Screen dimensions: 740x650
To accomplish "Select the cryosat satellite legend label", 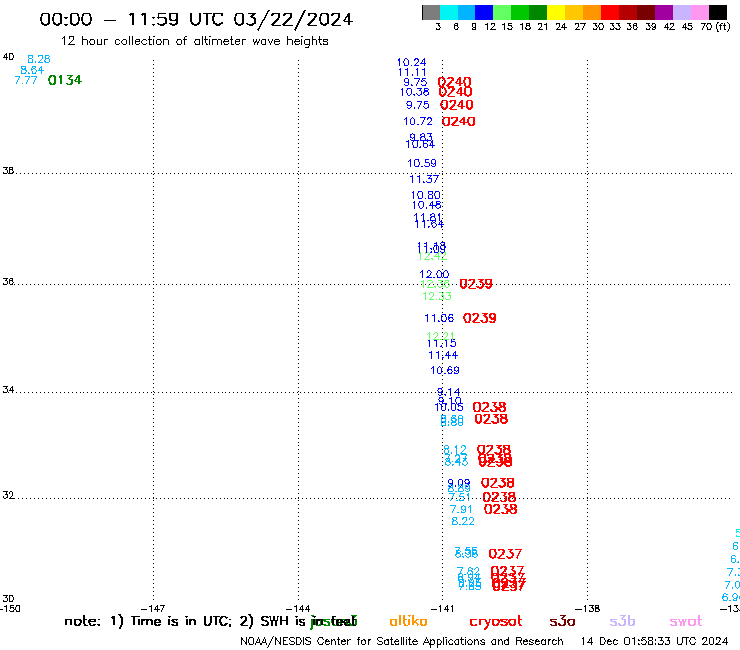I will click(x=496, y=622).
